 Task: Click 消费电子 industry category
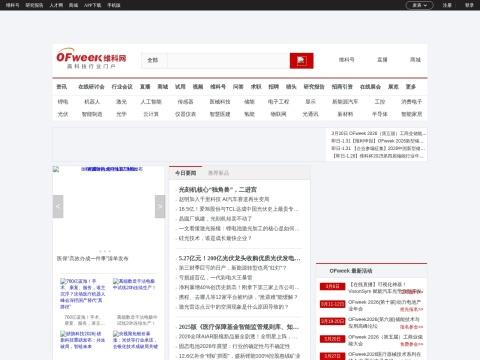[x=412, y=102]
